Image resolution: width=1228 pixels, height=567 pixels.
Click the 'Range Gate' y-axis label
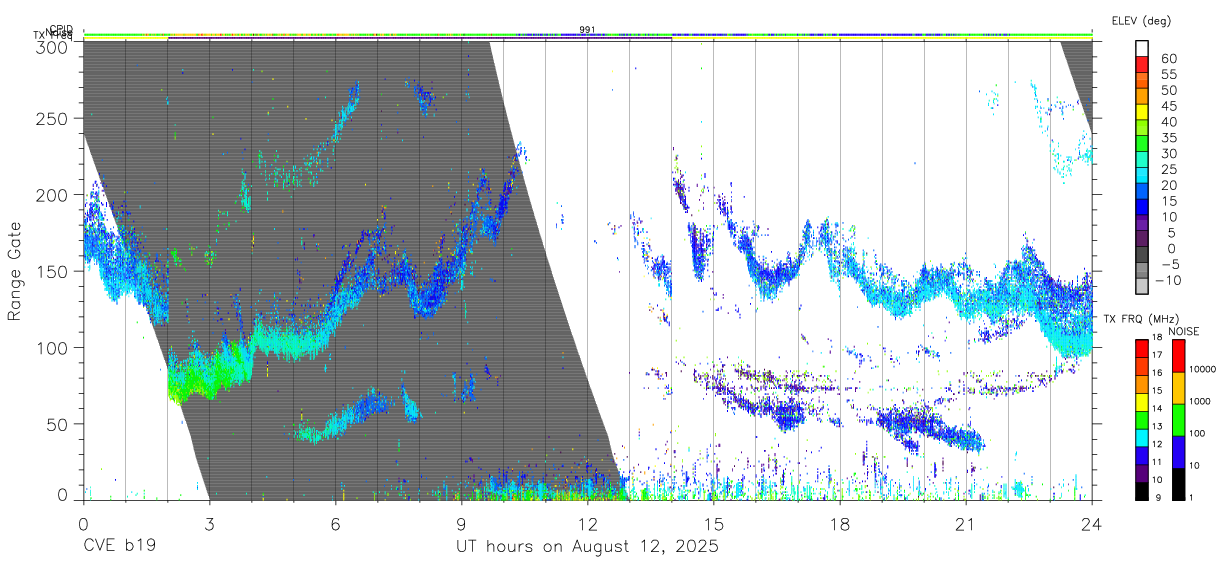[x=15, y=271]
